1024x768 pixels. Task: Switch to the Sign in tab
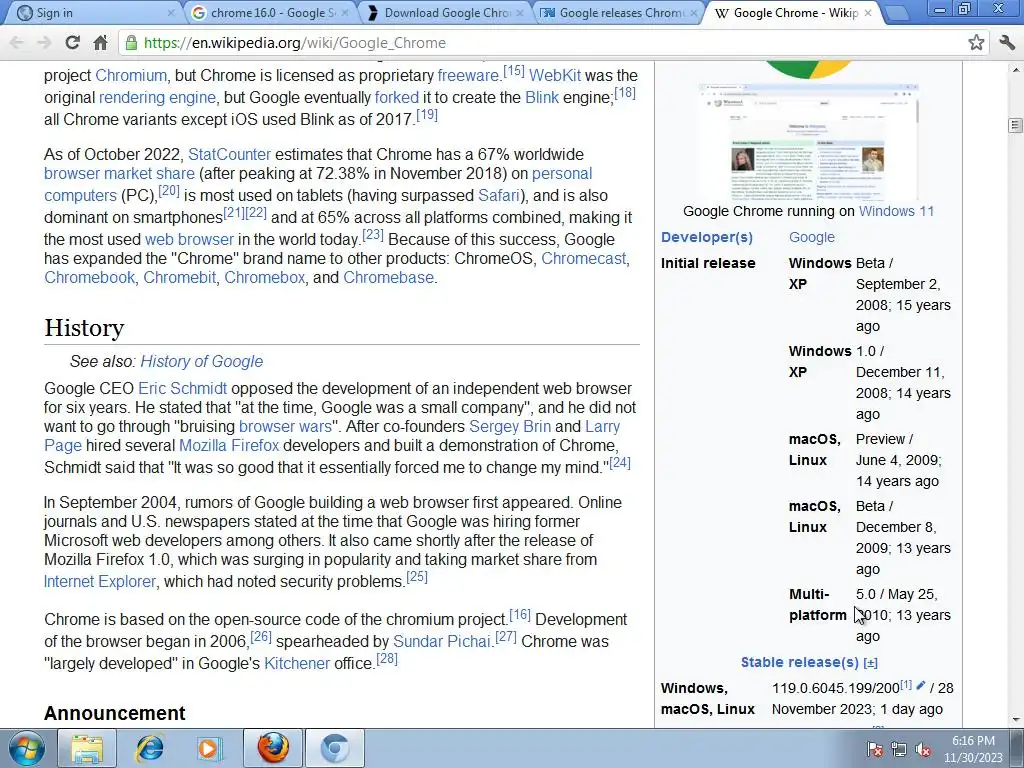91,13
